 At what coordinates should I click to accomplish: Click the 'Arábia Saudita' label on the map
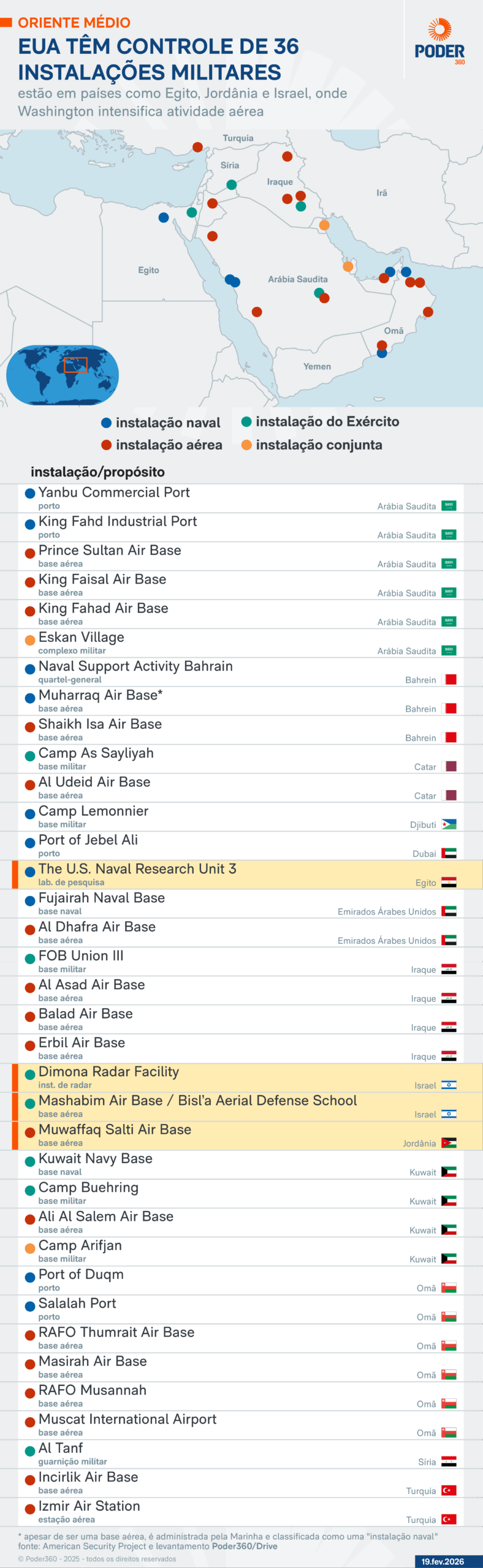pyautogui.click(x=297, y=279)
